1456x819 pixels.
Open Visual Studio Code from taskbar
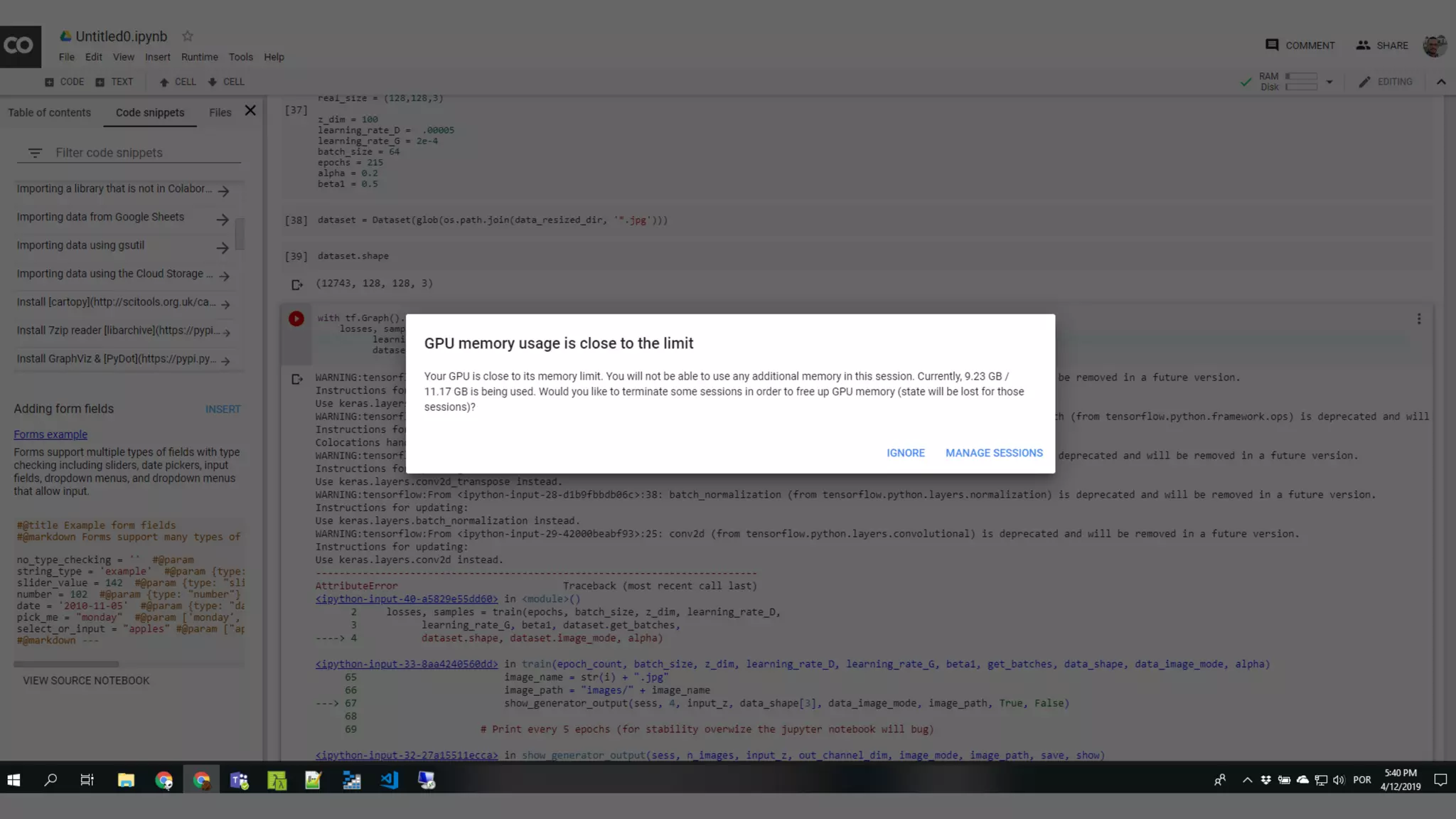(x=389, y=780)
